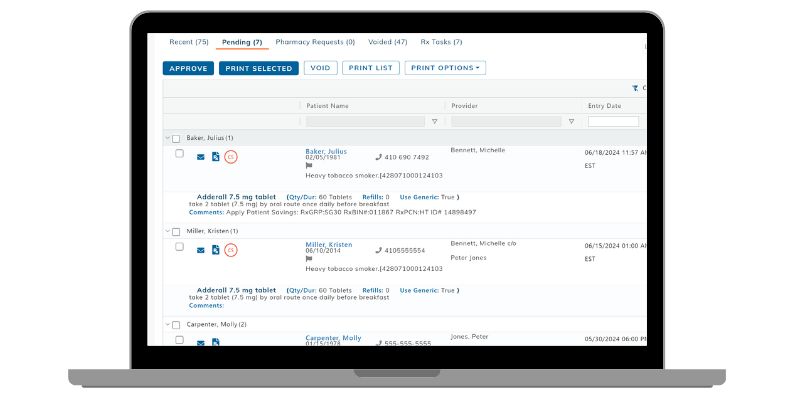Open prescription document icon in Baker, Julius row

click(x=216, y=156)
